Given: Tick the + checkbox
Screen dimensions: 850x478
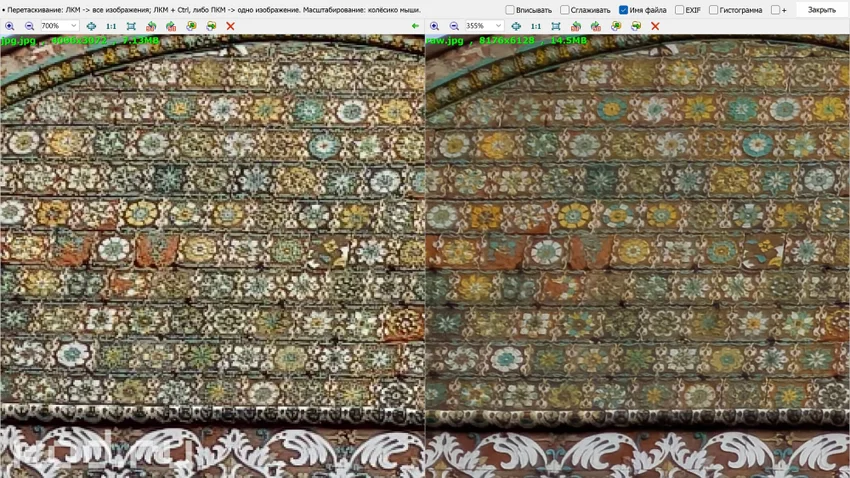Looking at the screenshot, I should tap(776, 10).
